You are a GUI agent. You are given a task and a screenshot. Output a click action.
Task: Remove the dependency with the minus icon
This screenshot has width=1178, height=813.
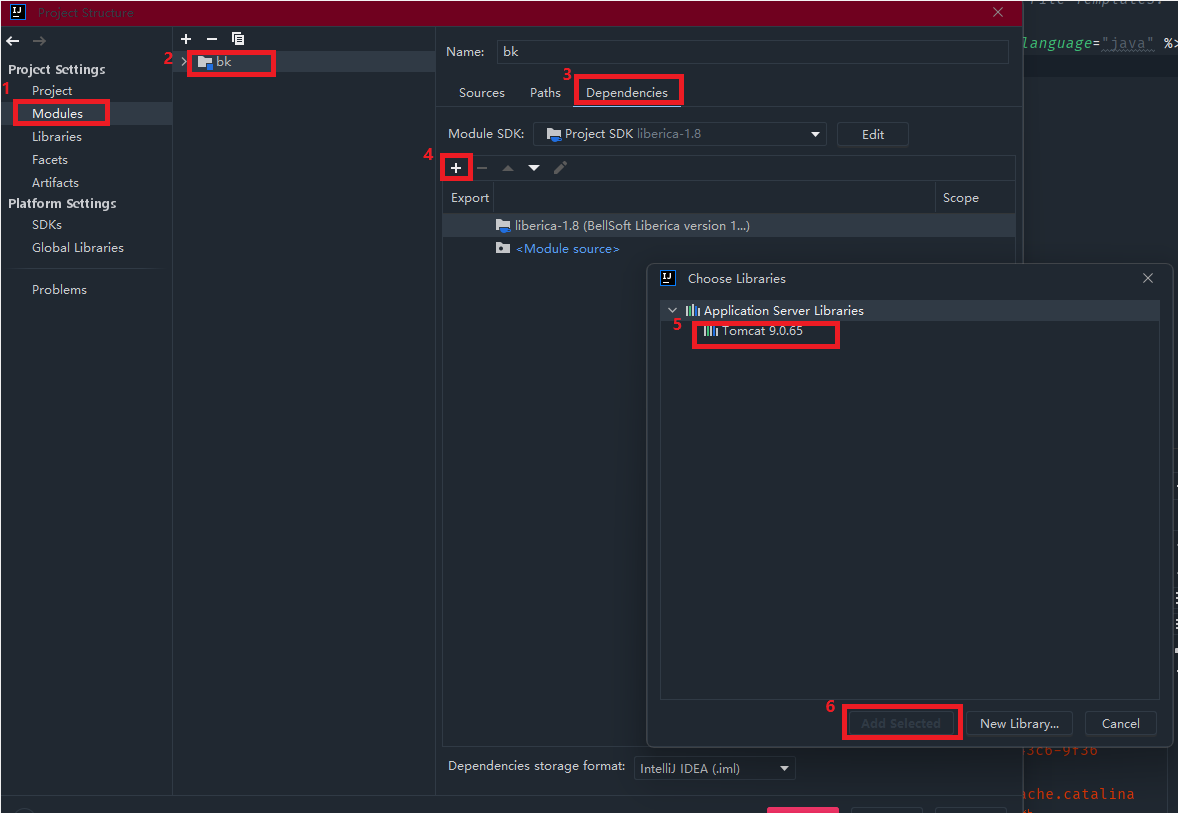click(x=482, y=168)
